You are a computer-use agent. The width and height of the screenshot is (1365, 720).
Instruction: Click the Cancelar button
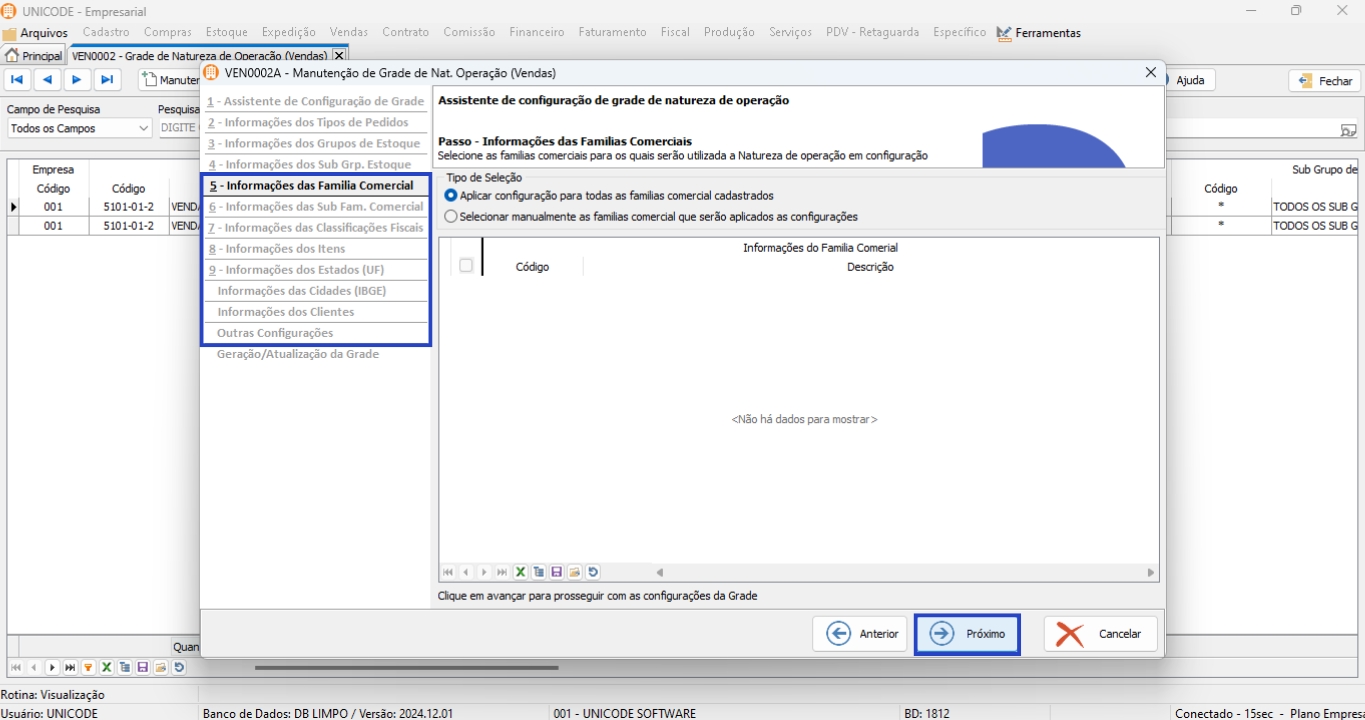[1100, 634]
